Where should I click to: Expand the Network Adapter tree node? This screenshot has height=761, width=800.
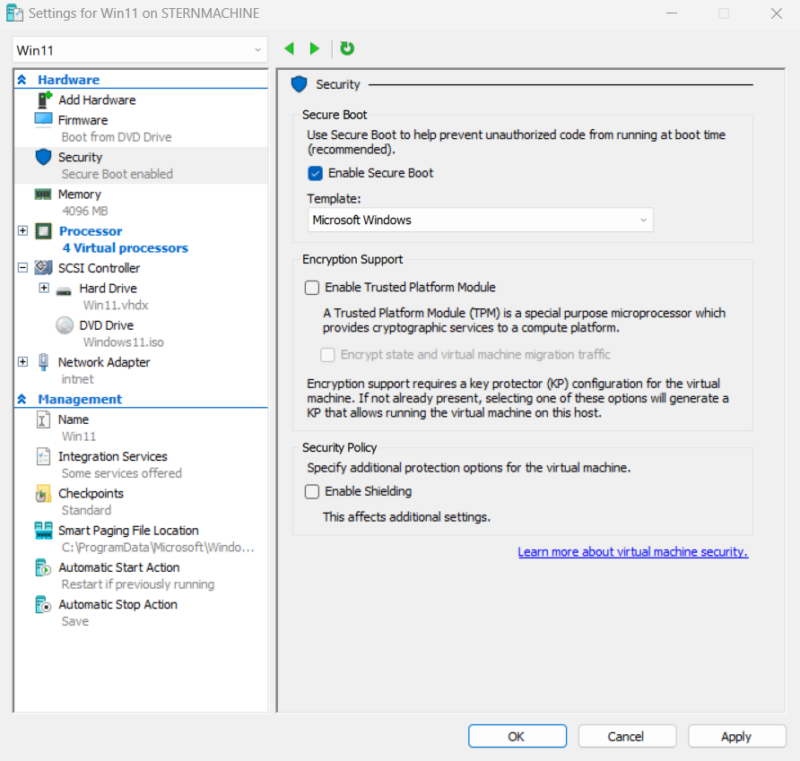[22, 362]
